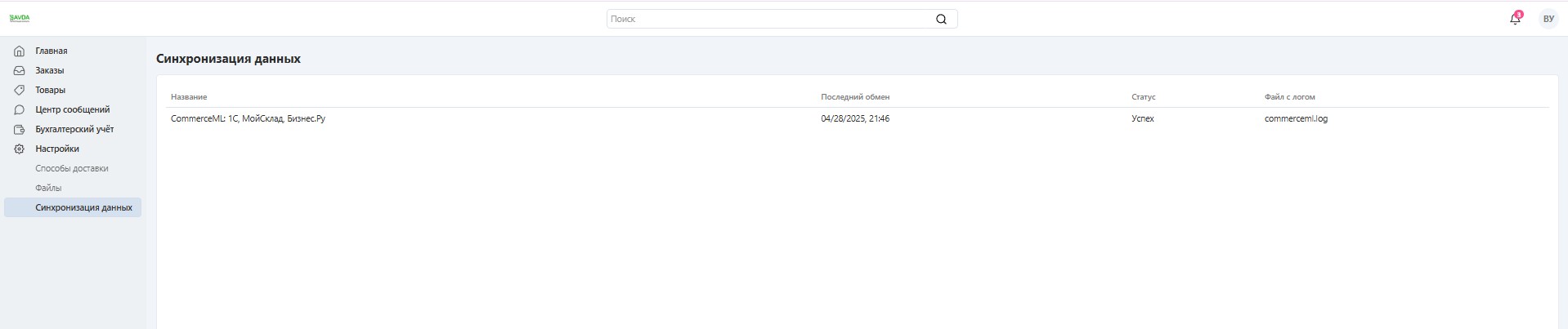Screen dimensions: 1568x329
Task: Click the Название column header
Action: (189, 96)
